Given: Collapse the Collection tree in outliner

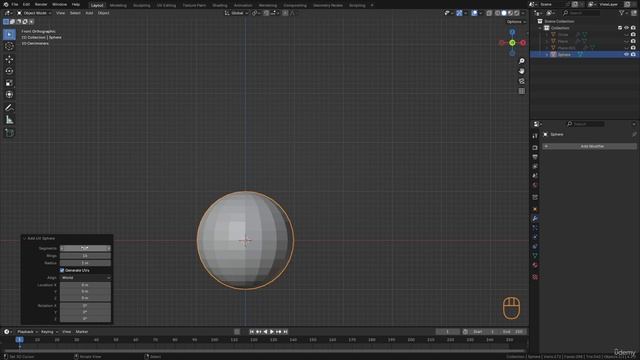Looking at the screenshot, I should [x=540, y=28].
